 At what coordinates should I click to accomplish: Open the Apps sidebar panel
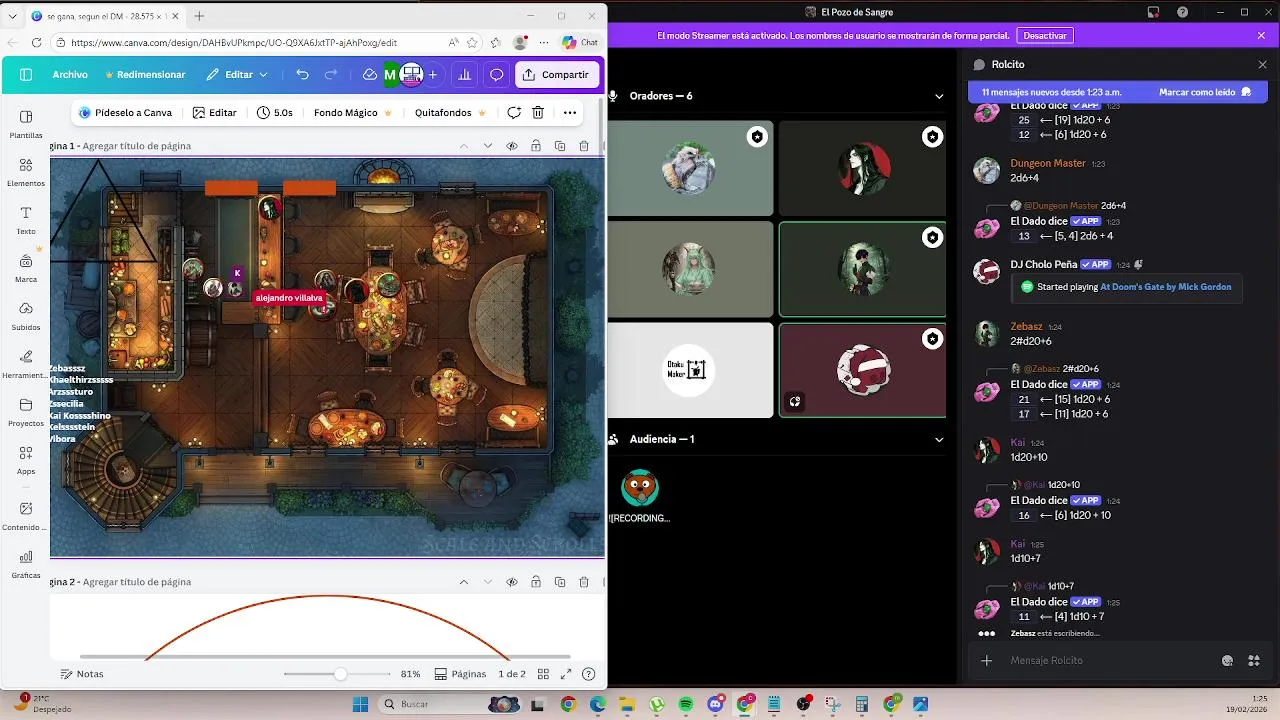click(x=26, y=460)
